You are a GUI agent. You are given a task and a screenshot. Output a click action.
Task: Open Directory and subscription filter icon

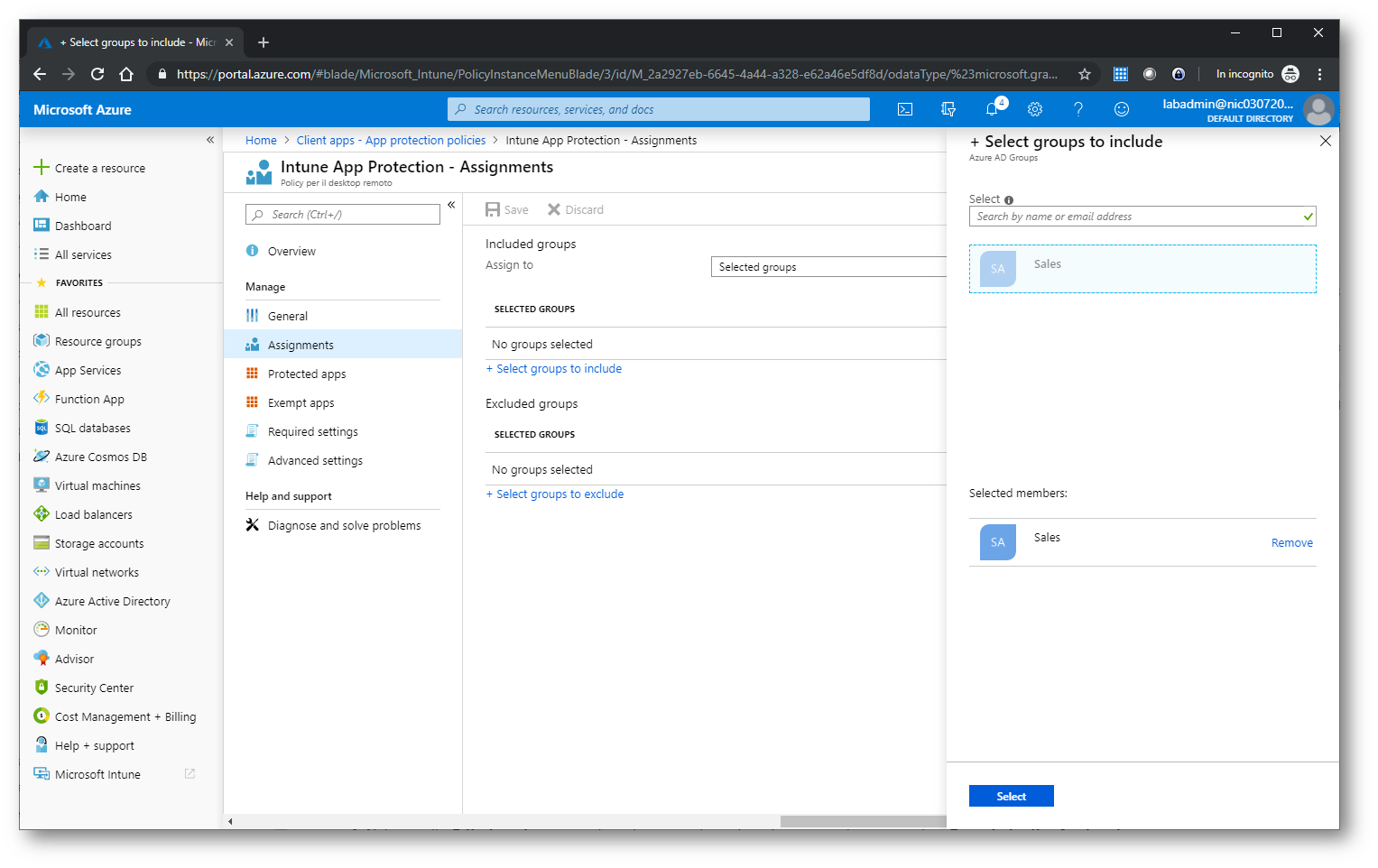(948, 109)
